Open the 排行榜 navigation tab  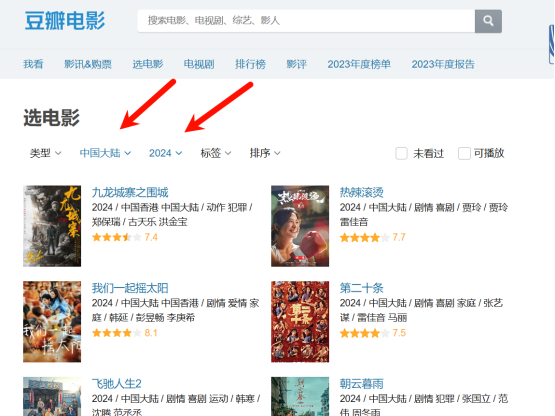point(250,64)
